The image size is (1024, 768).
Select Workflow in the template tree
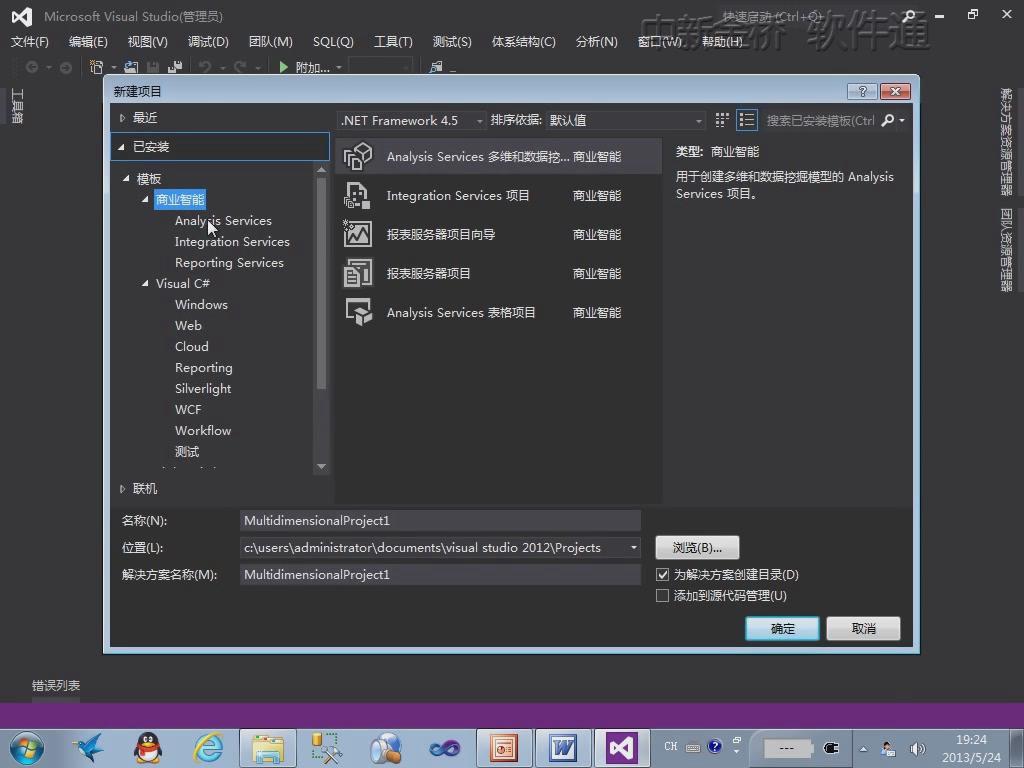[x=203, y=430]
